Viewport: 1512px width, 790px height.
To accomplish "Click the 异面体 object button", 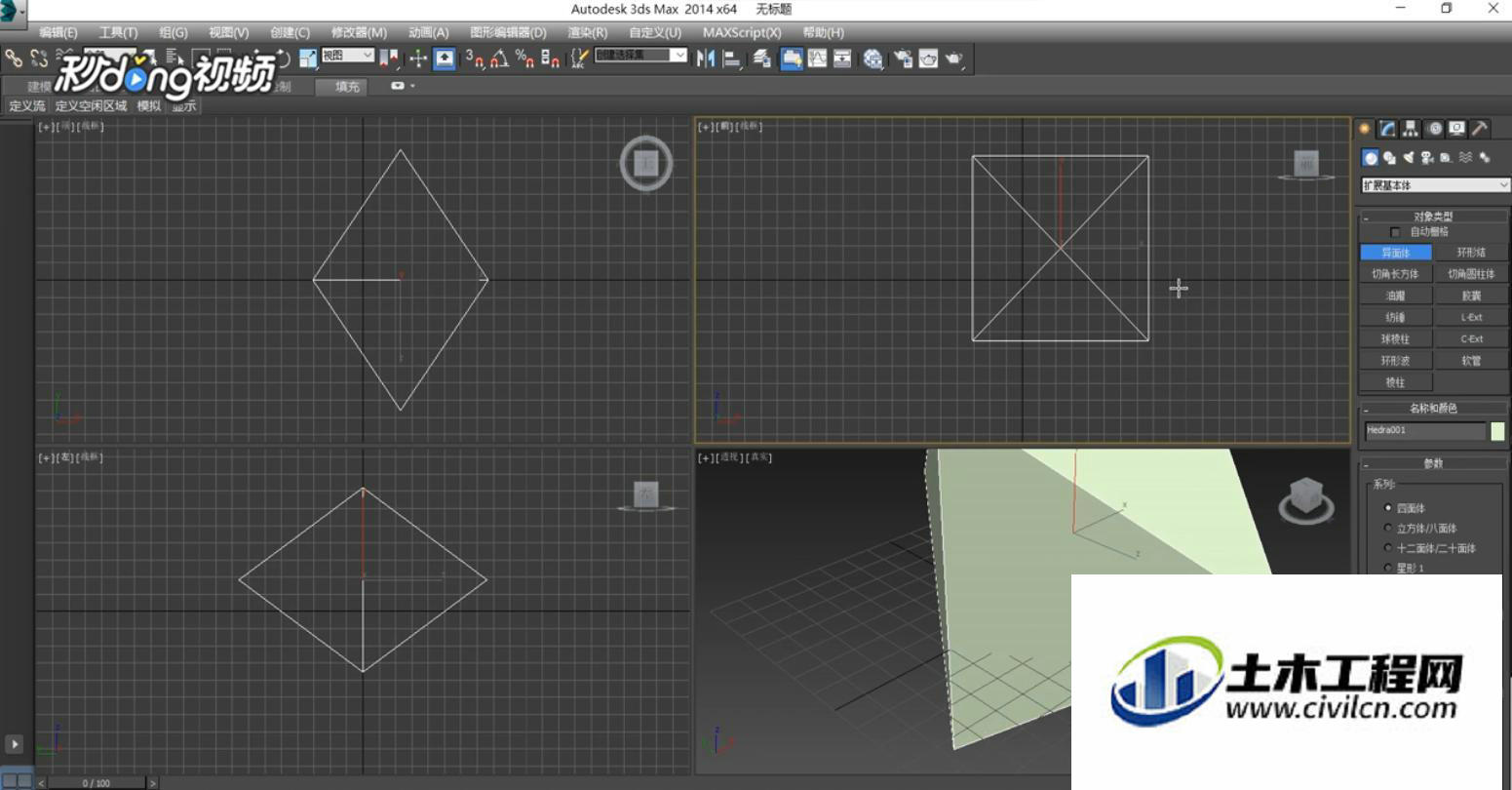I will (1396, 253).
